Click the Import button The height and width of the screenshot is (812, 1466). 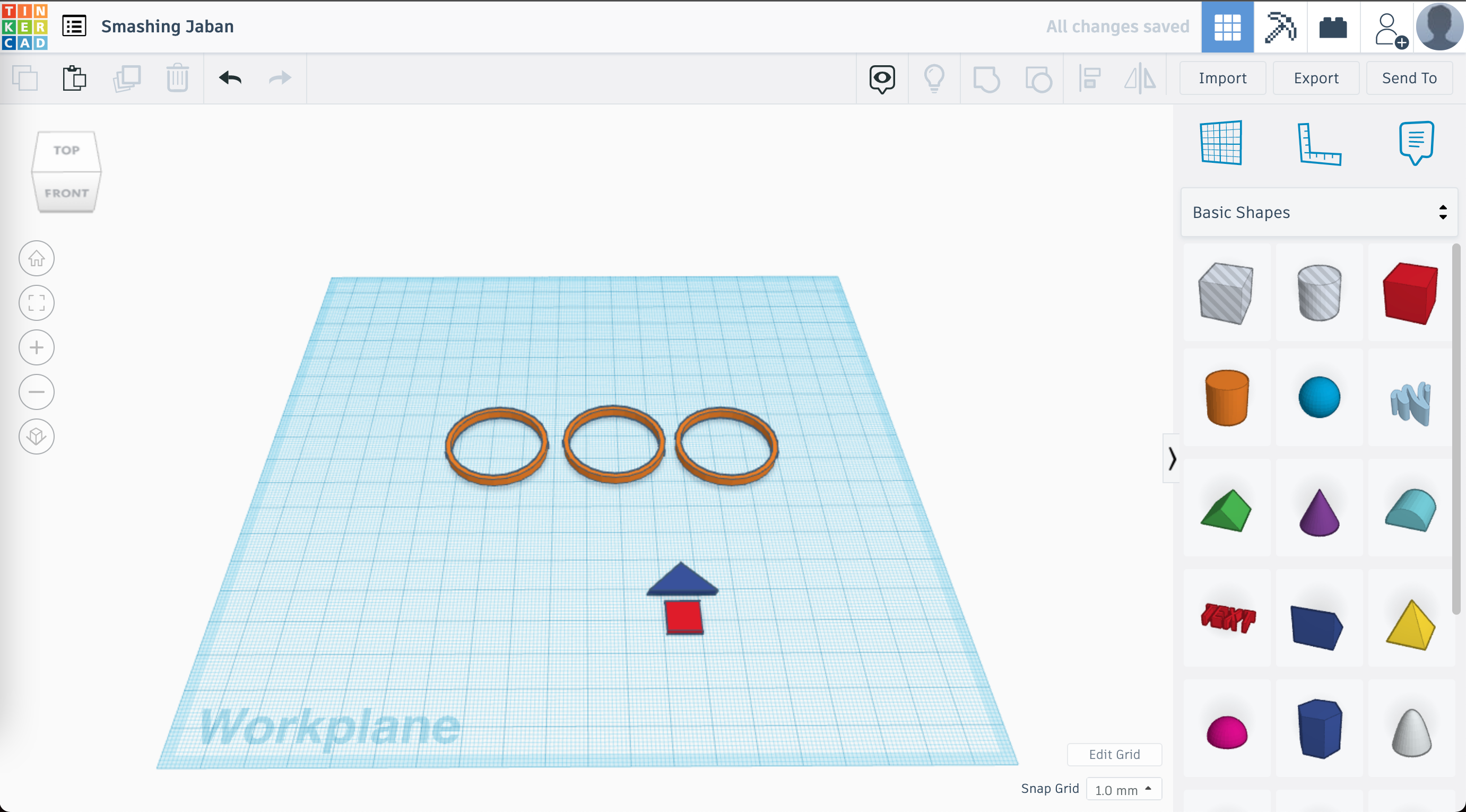tap(1222, 78)
